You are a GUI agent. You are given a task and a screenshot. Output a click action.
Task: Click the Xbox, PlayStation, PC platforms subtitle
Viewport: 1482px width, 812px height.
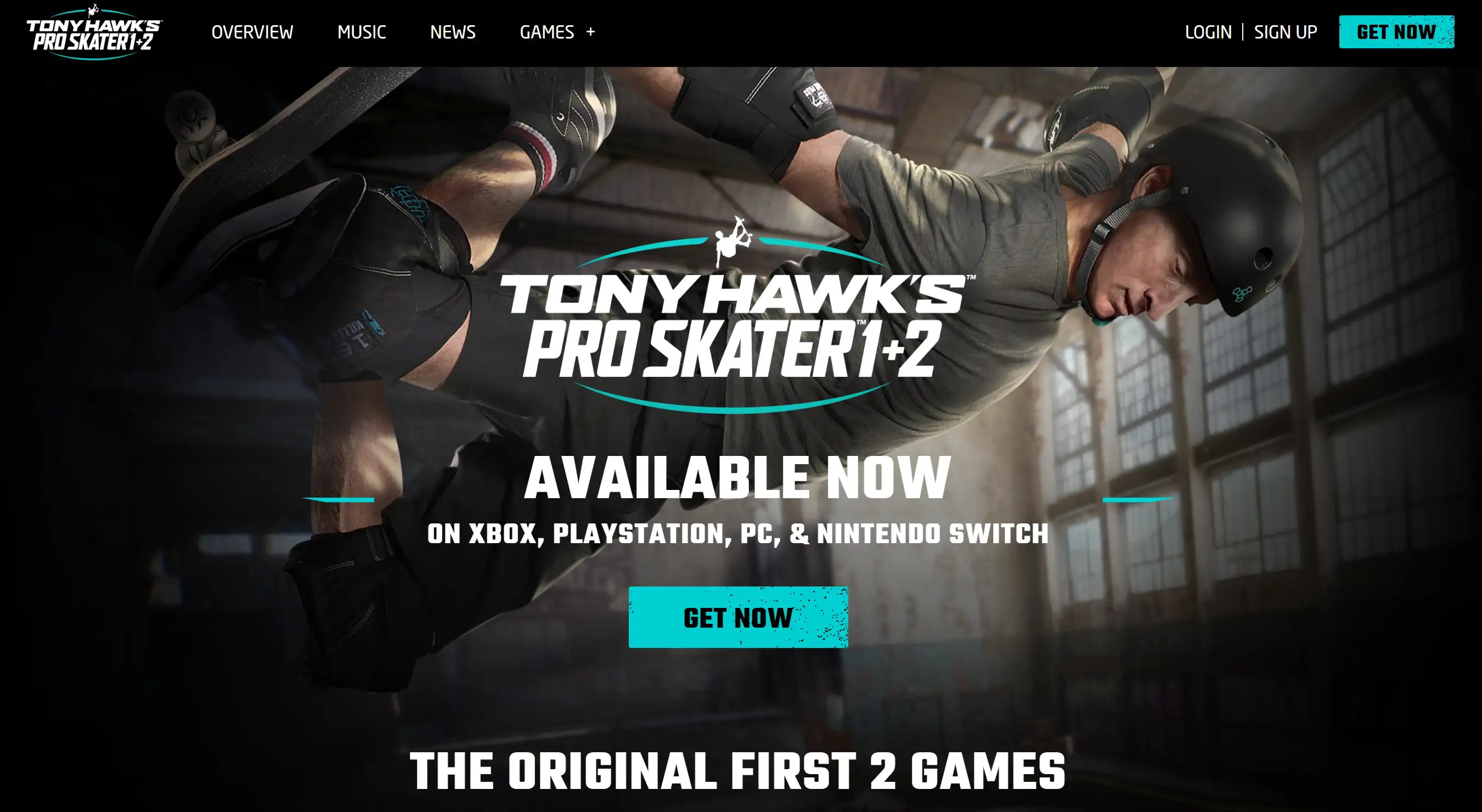click(737, 534)
